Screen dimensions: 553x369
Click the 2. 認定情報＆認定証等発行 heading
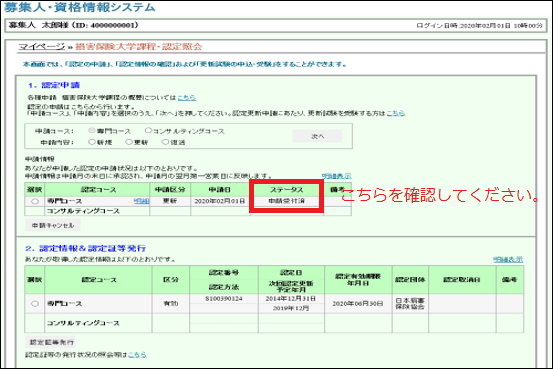point(85,248)
